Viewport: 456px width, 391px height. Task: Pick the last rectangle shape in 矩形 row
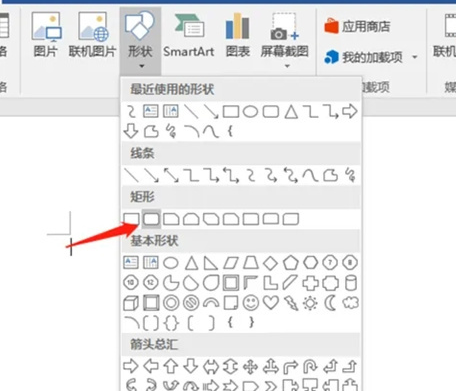(291, 219)
